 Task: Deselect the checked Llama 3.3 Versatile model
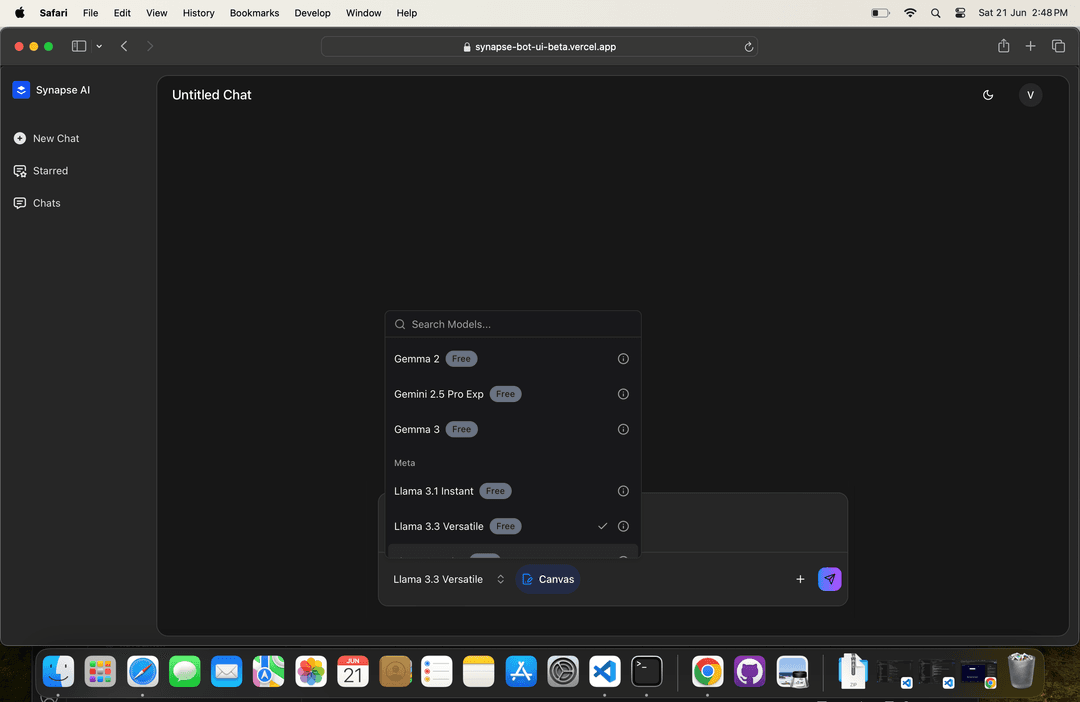pyautogui.click(x=602, y=525)
